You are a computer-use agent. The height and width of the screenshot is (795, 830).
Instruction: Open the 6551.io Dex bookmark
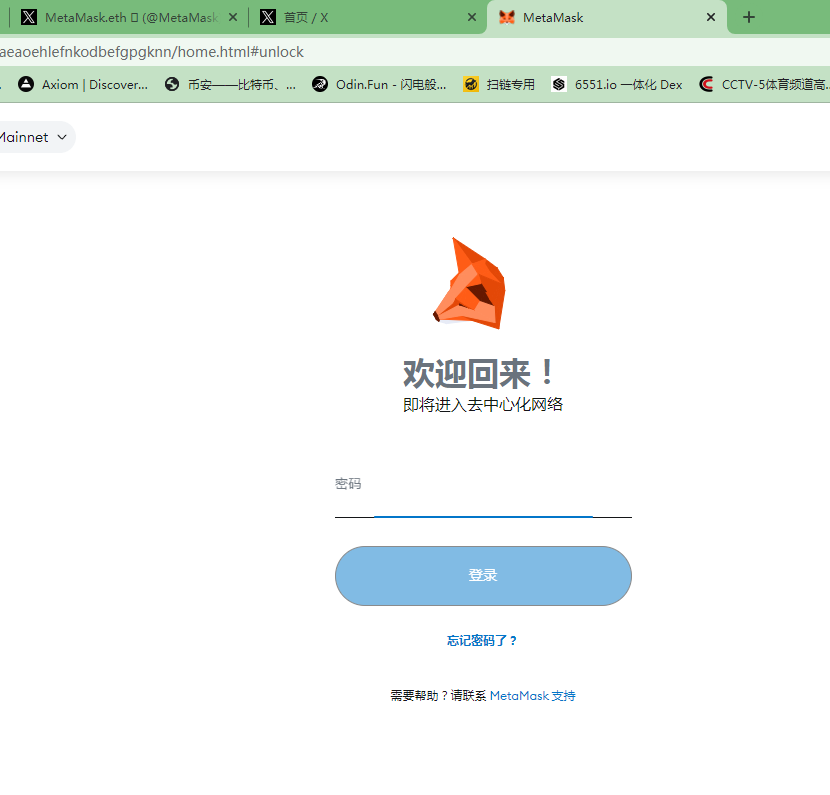point(617,84)
